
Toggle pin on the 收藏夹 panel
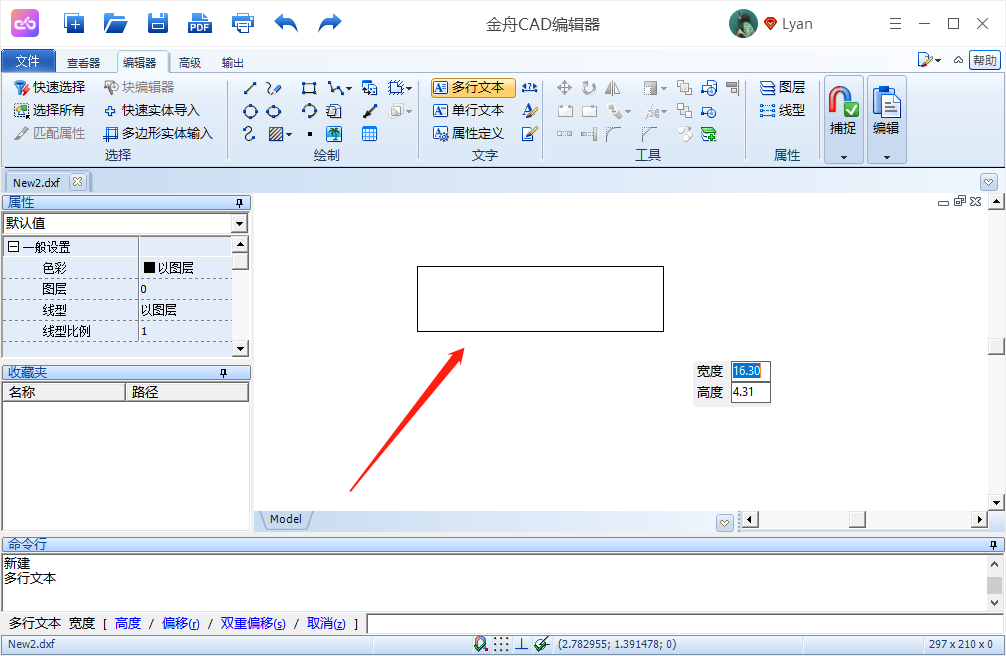click(223, 373)
